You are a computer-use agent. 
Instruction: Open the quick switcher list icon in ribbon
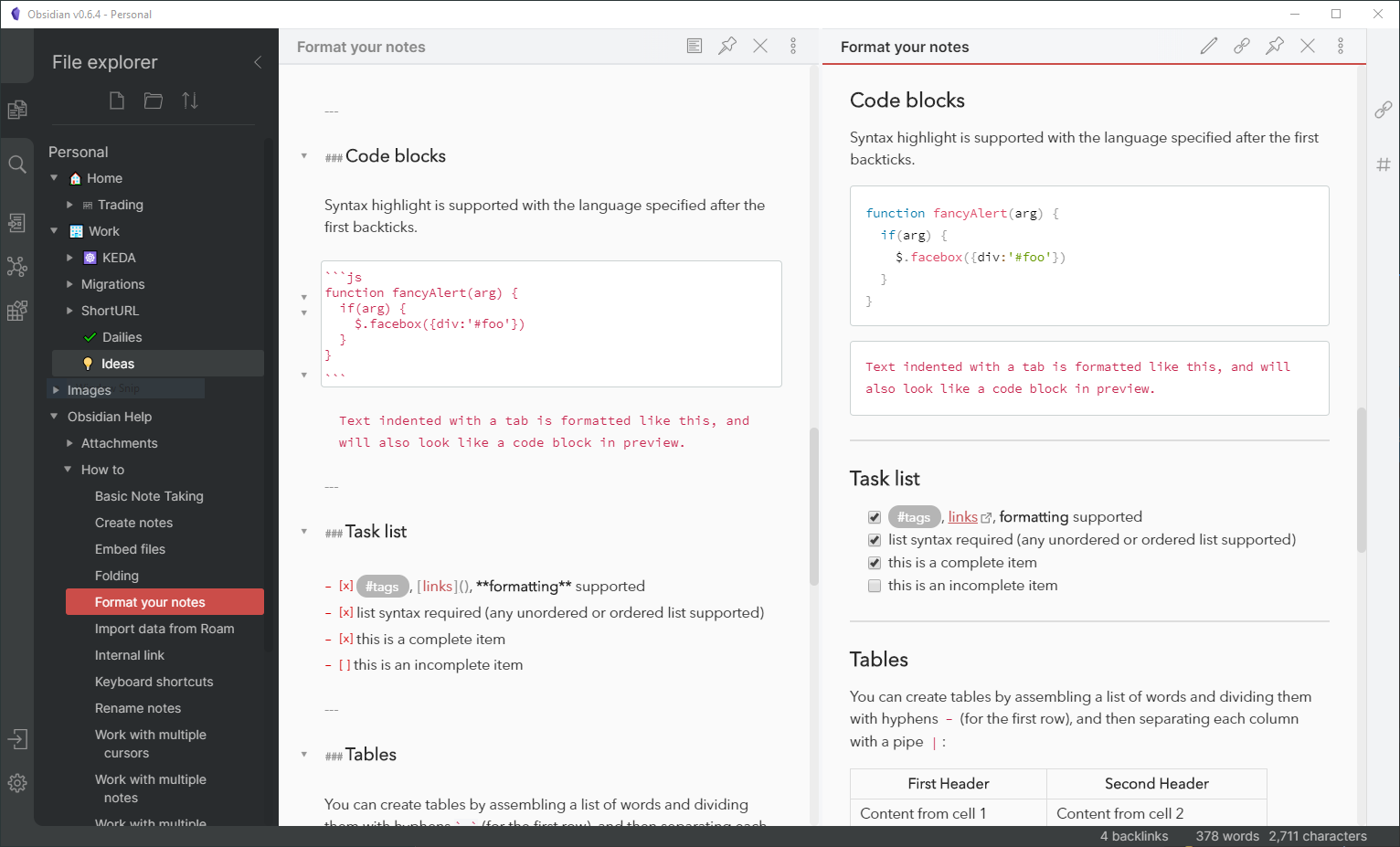[x=17, y=223]
